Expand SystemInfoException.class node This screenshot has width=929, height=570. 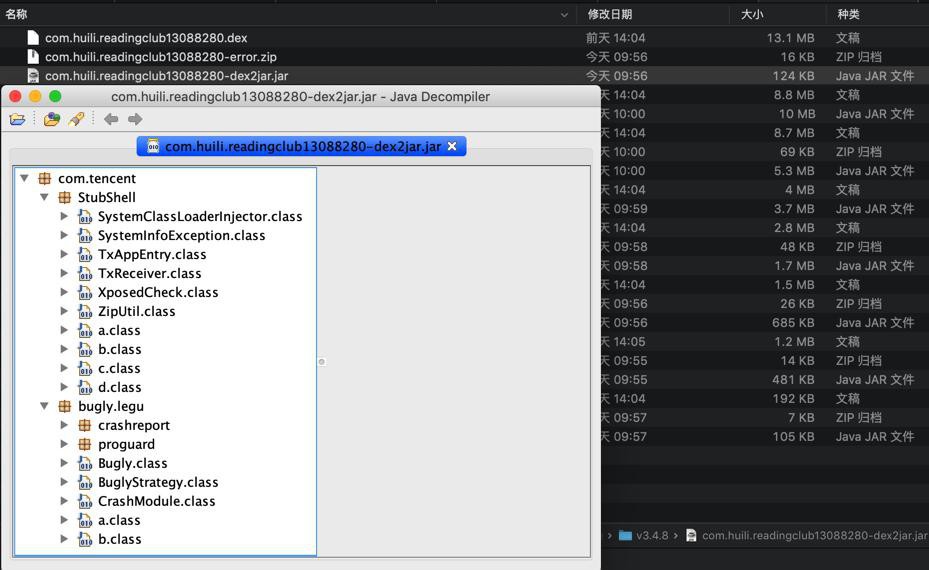click(x=64, y=235)
